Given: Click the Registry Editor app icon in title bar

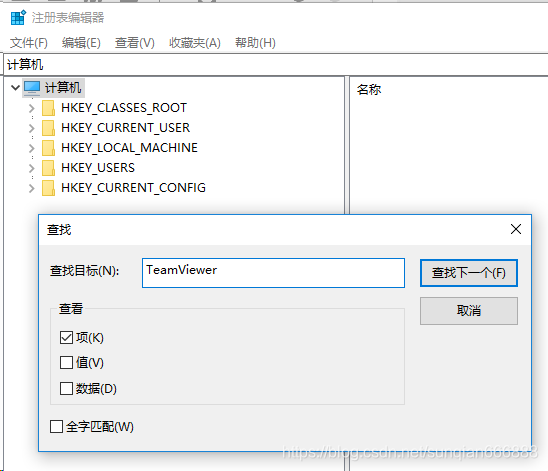Looking at the screenshot, I should (18, 17).
